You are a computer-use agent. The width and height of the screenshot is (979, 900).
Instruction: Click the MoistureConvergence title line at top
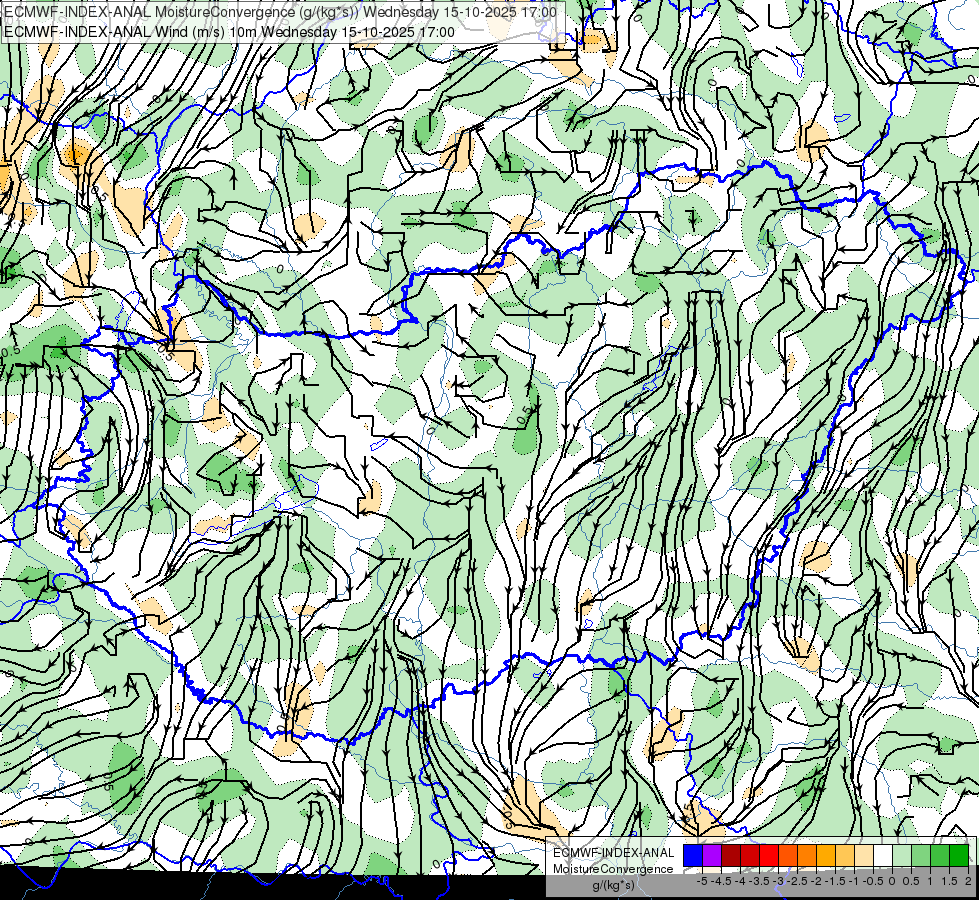coord(280,12)
